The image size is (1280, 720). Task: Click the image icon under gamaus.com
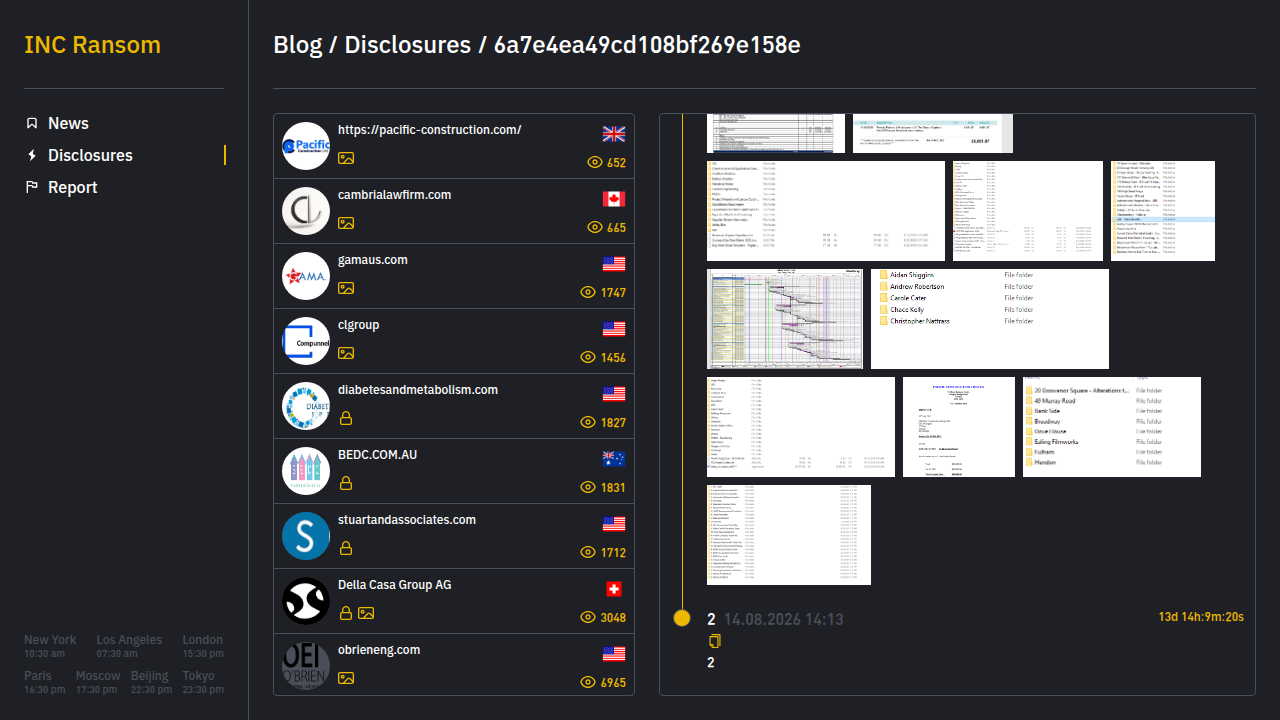[x=346, y=288]
